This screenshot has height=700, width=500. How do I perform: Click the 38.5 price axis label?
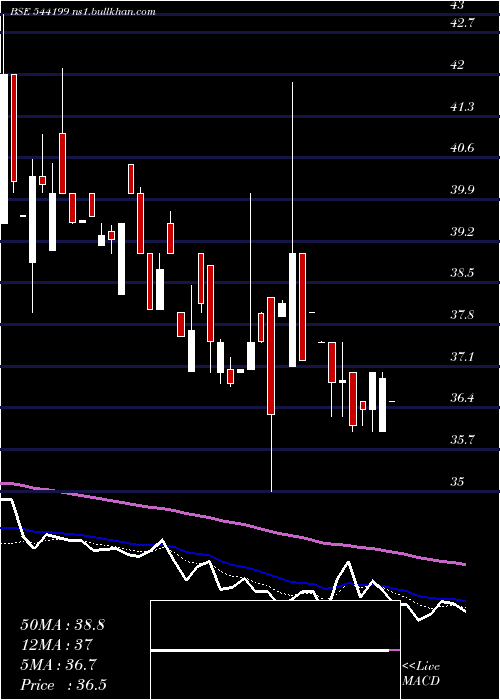click(462, 273)
